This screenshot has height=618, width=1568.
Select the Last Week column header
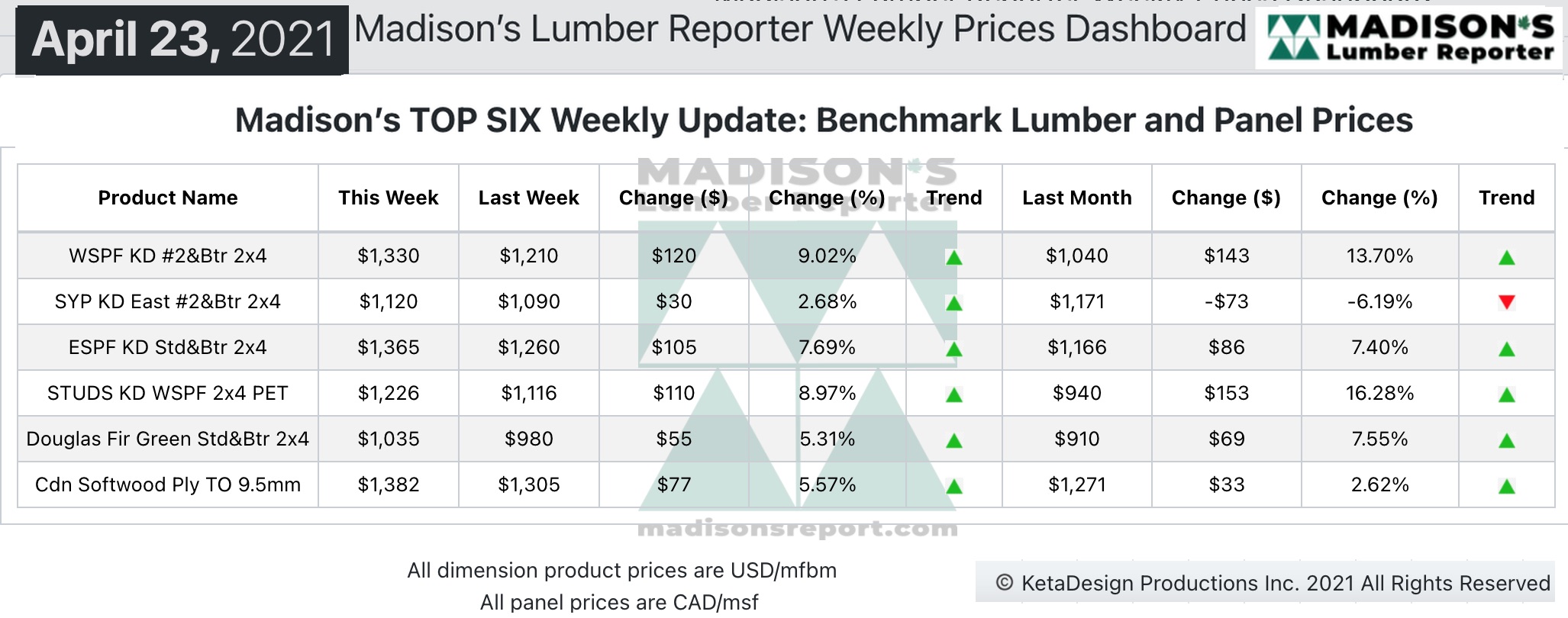528,198
